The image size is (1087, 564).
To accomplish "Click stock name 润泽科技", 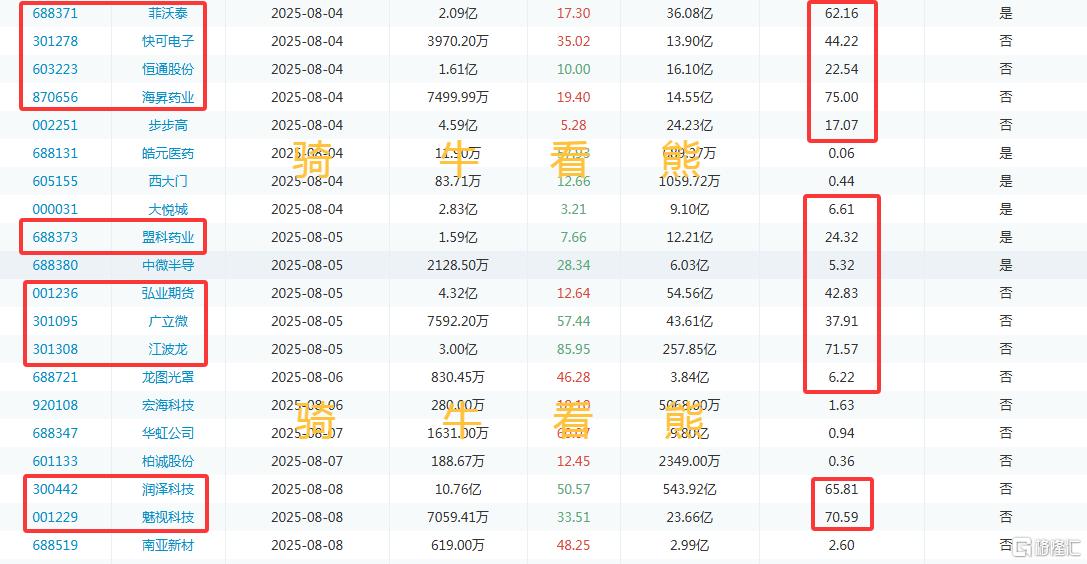I will point(168,489).
